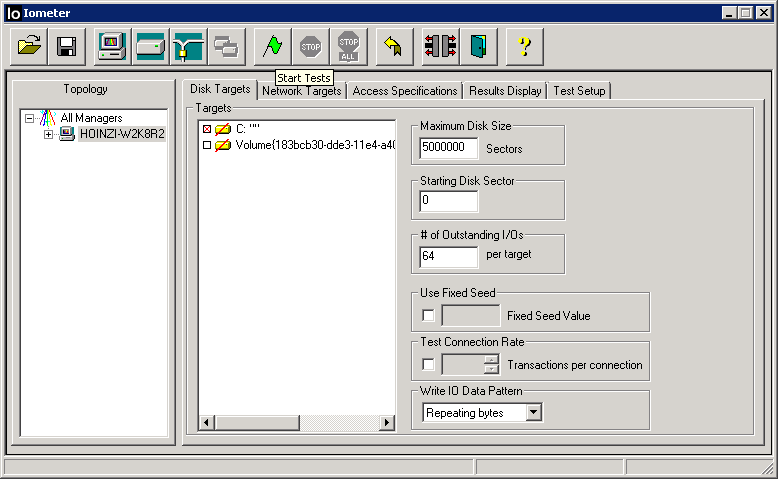Click the Stop All tests icon

pyautogui.click(x=349, y=47)
